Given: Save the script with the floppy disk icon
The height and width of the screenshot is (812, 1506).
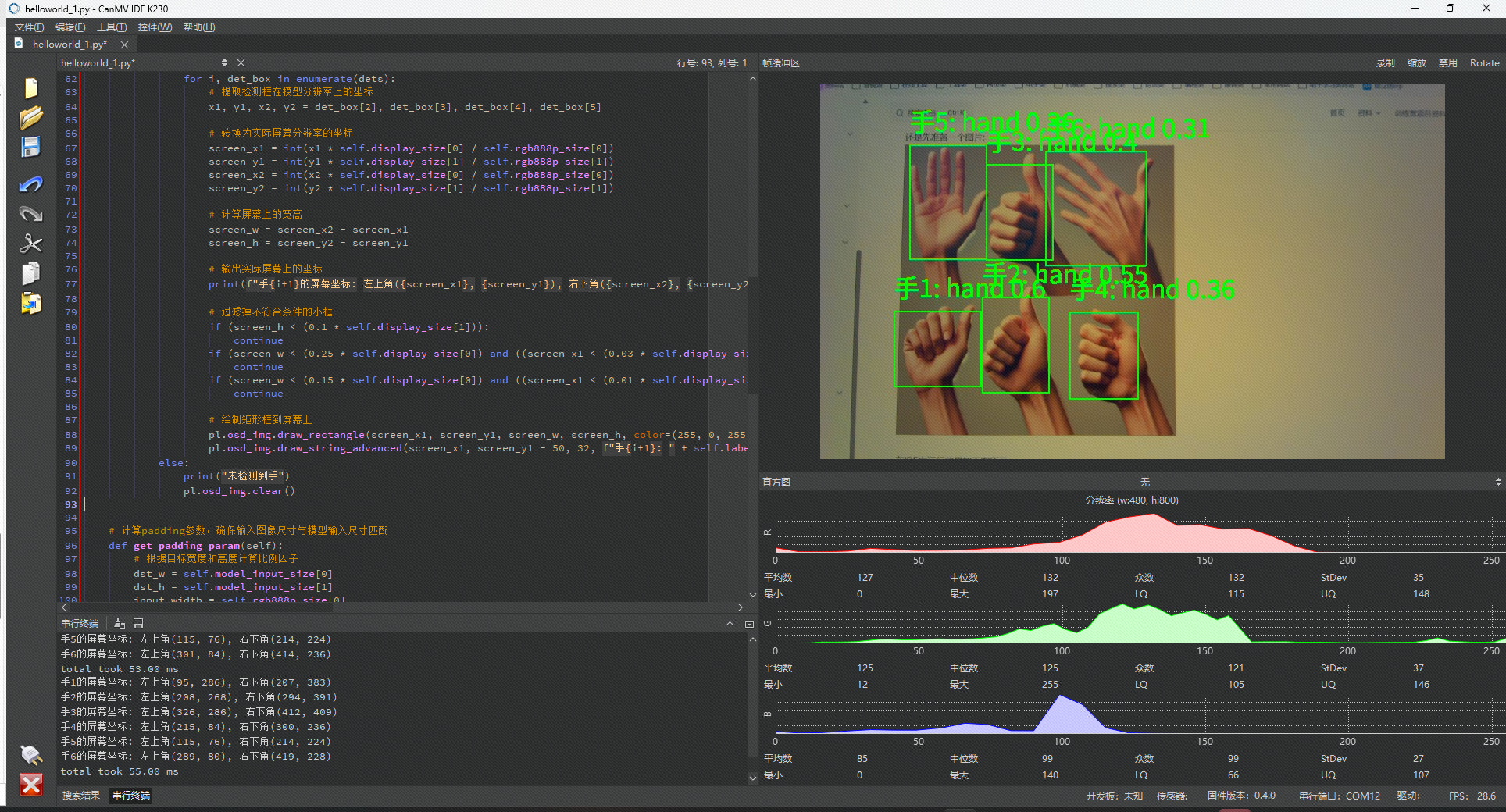Looking at the screenshot, I should pyautogui.click(x=30, y=148).
